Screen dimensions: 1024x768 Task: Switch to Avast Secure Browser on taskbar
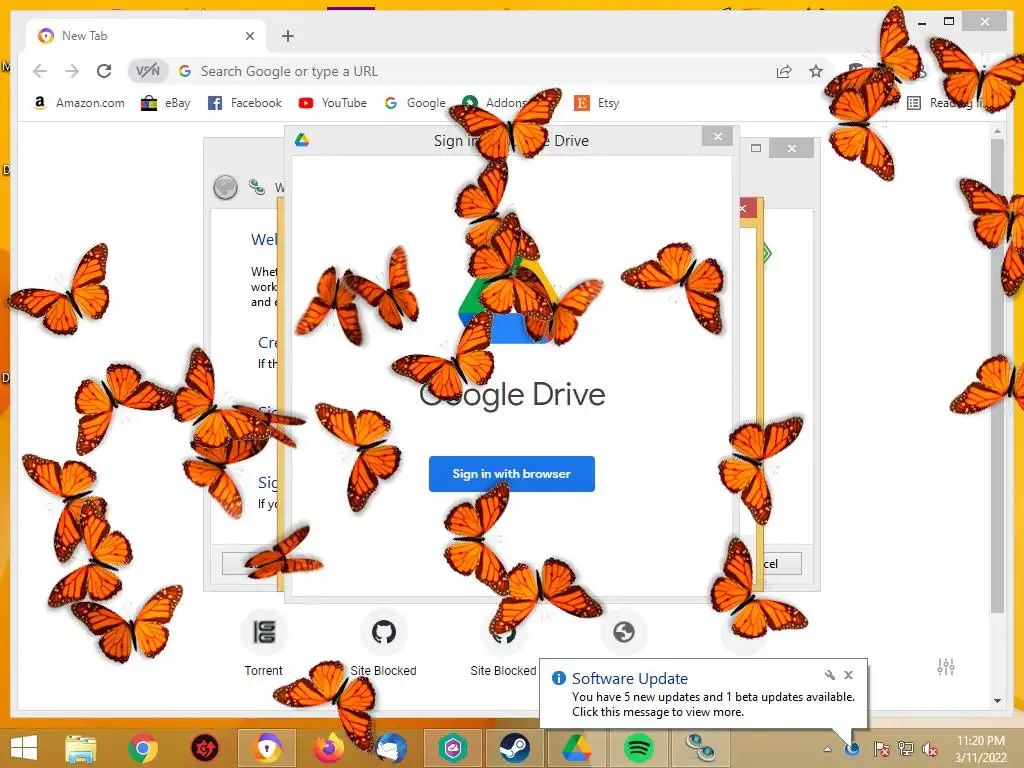pyautogui.click(x=267, y=748)
